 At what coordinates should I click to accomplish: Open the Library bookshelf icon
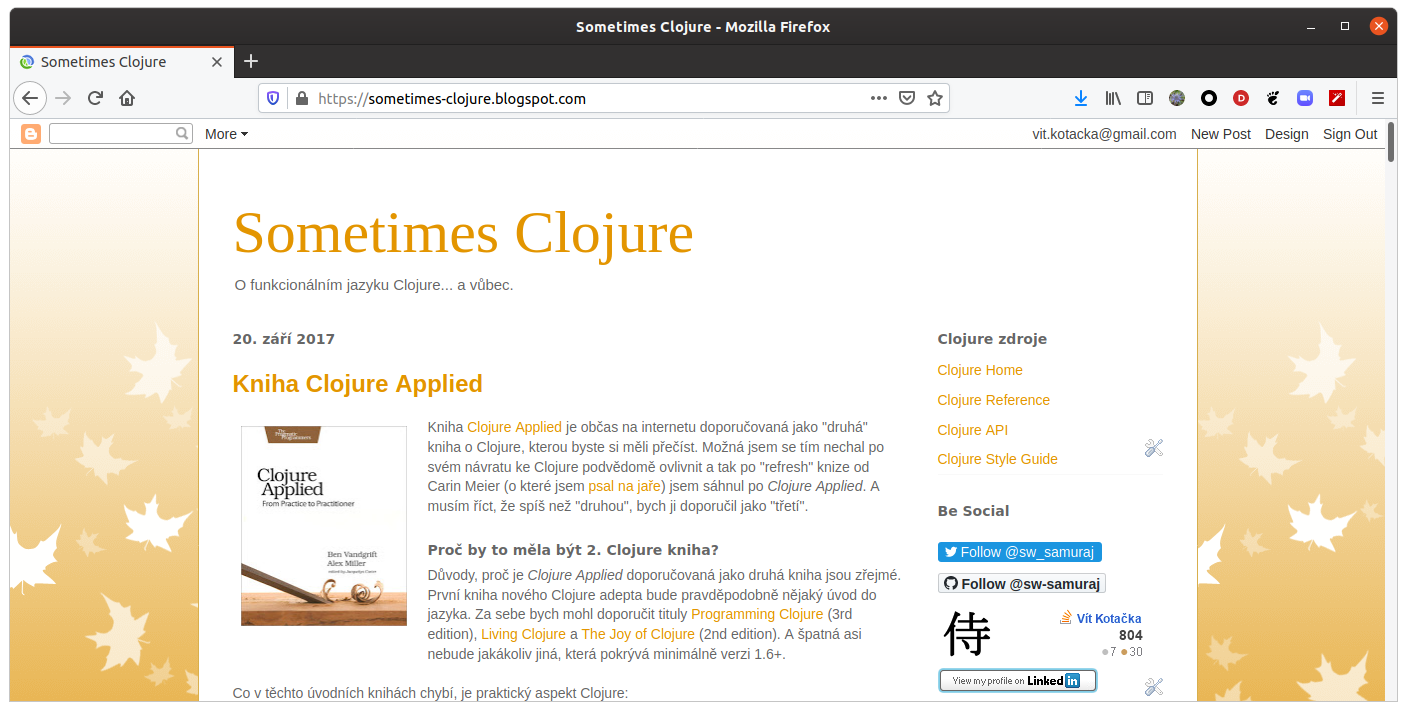click(1113, 98)
